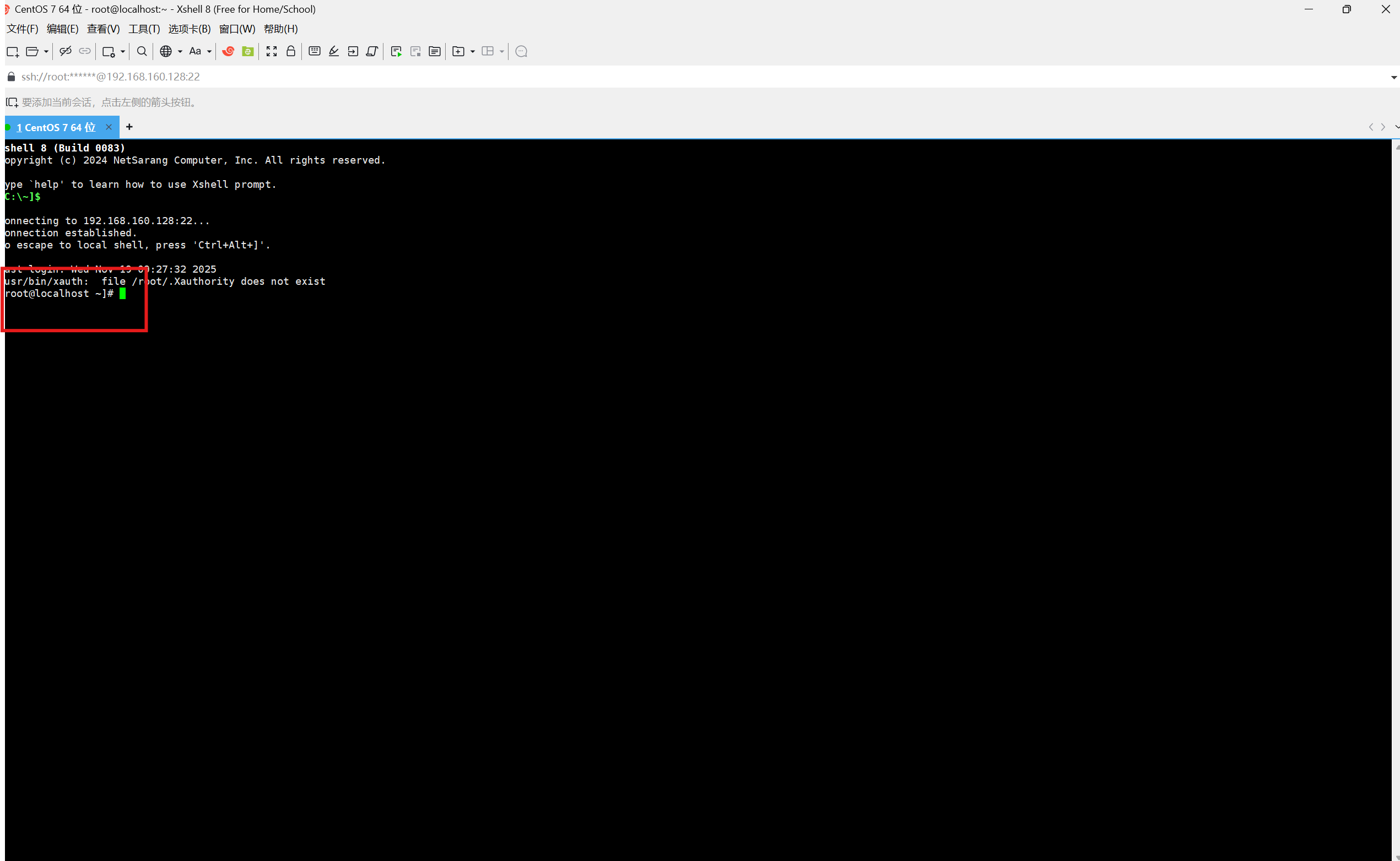Switch to full screen mode
The width and height of the screenshot is (1400, 861).
(272, 51)
